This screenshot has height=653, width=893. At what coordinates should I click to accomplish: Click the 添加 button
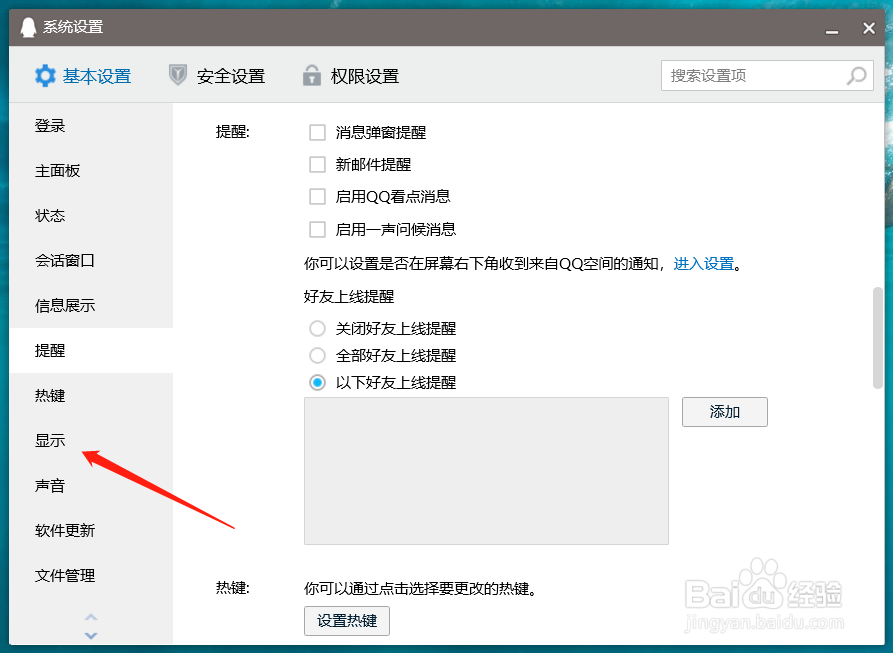[724, 412]
